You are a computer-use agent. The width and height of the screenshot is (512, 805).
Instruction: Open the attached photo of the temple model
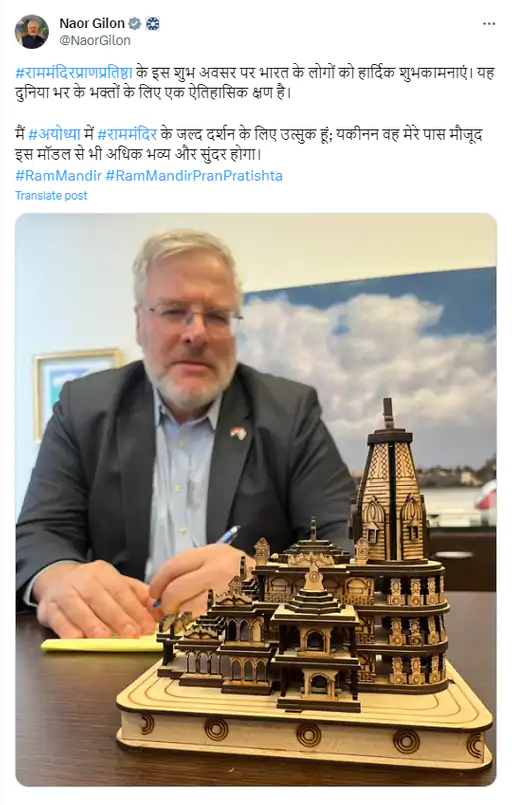pos(256,500)
